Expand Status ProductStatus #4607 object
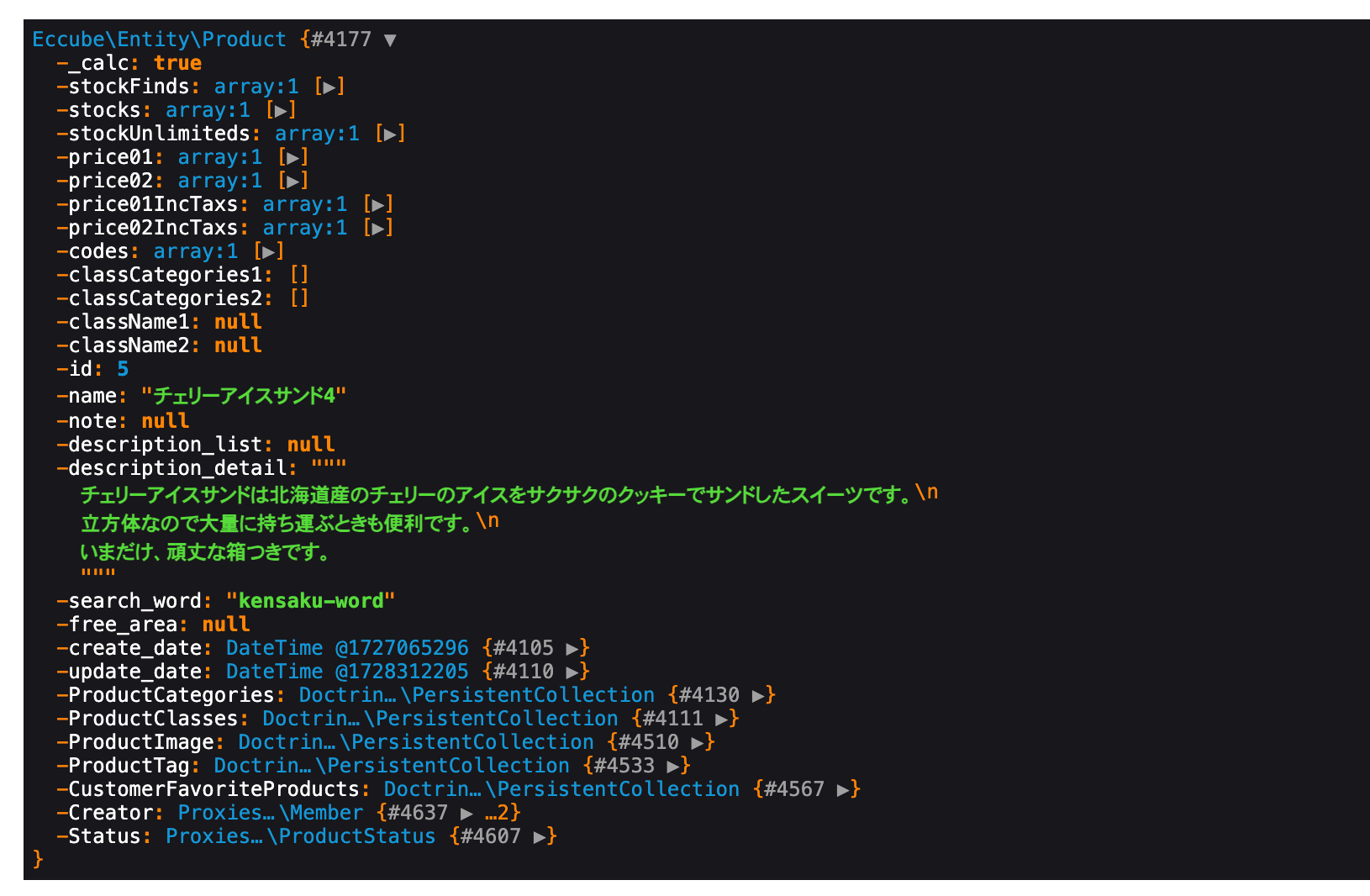Screen dimensions: 1370x896 tap(540, 837)
